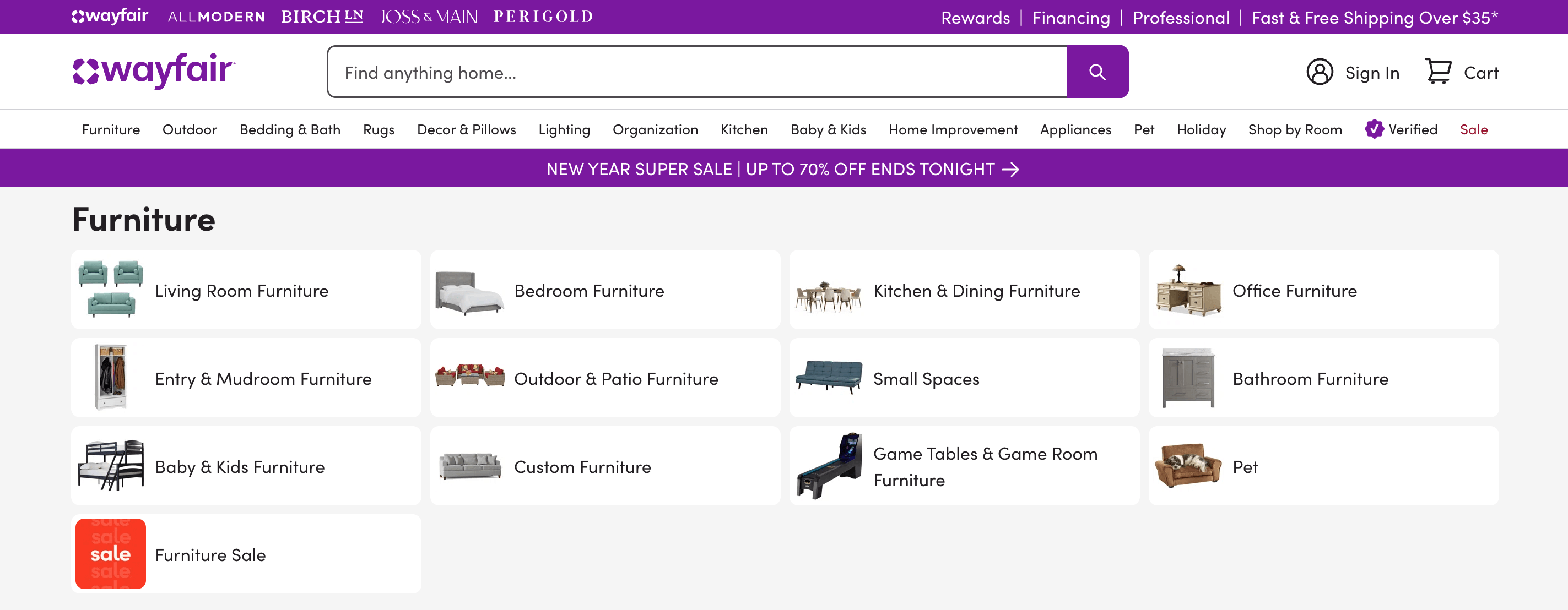Image resolution: width=1568 pixels, height=610 pixels.
Task: Open the Outdoor & Patio Furniture category
Action: (x=616, y=378)
